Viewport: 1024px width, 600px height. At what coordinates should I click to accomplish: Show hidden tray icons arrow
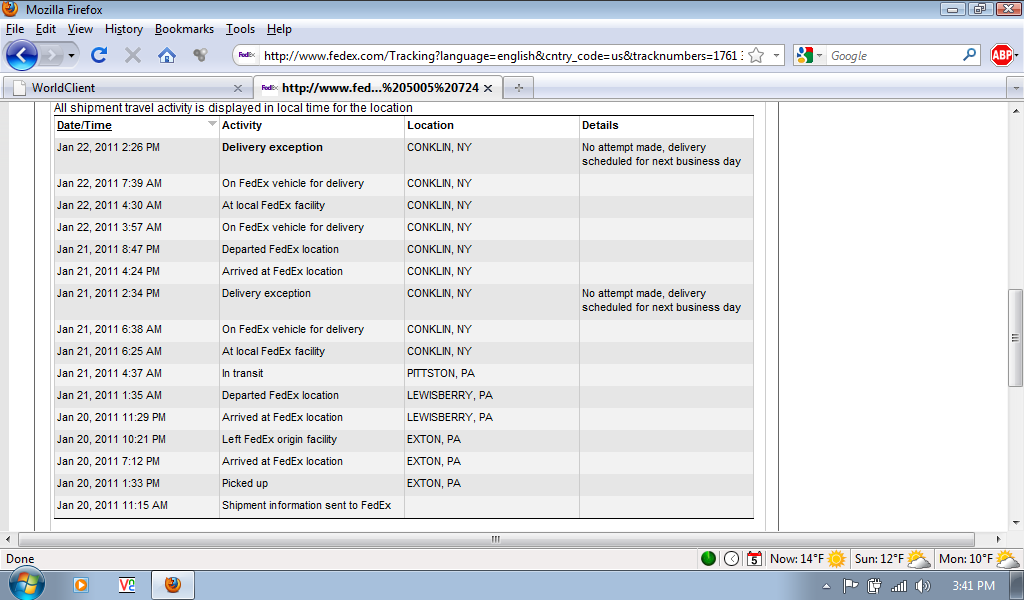point(826,586)
